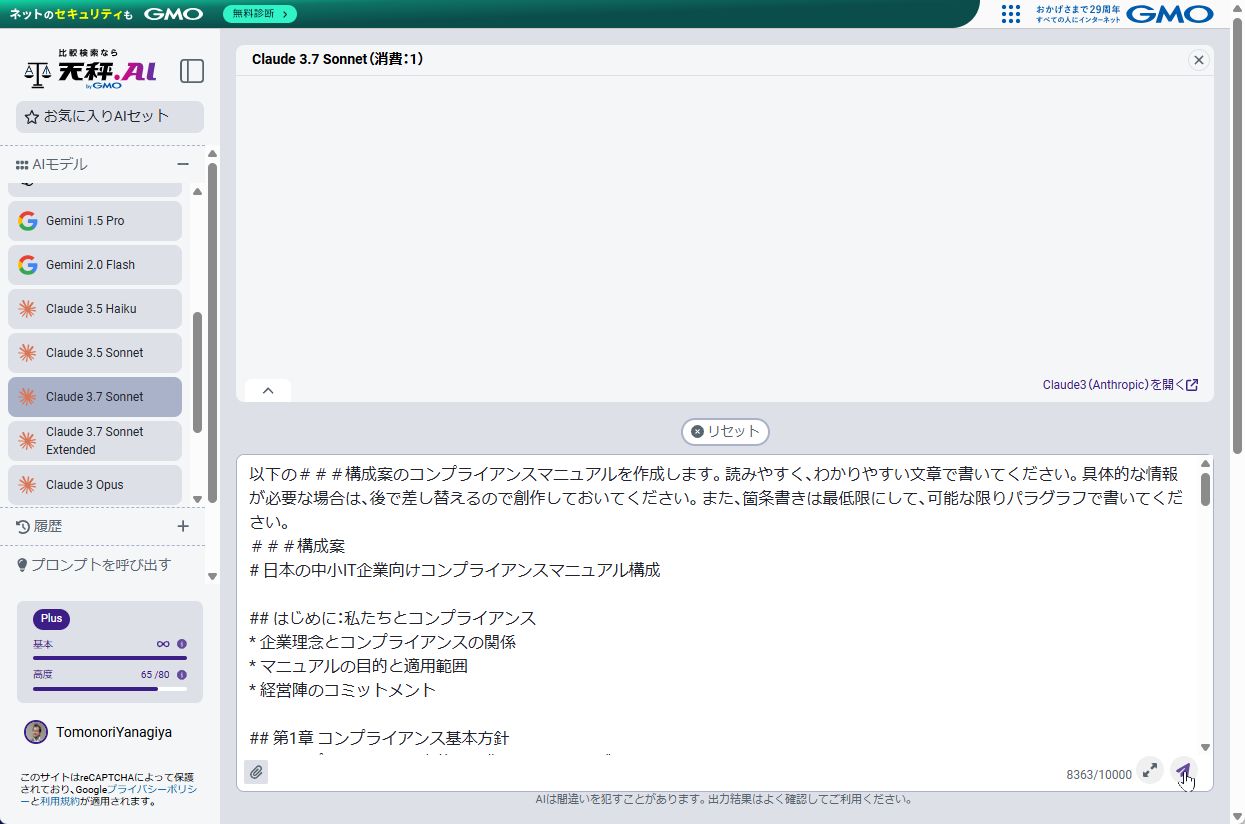
Task: Open Claude3 (Anthropic) external link
Action: pyautogui.click(x=1120, y=385)
